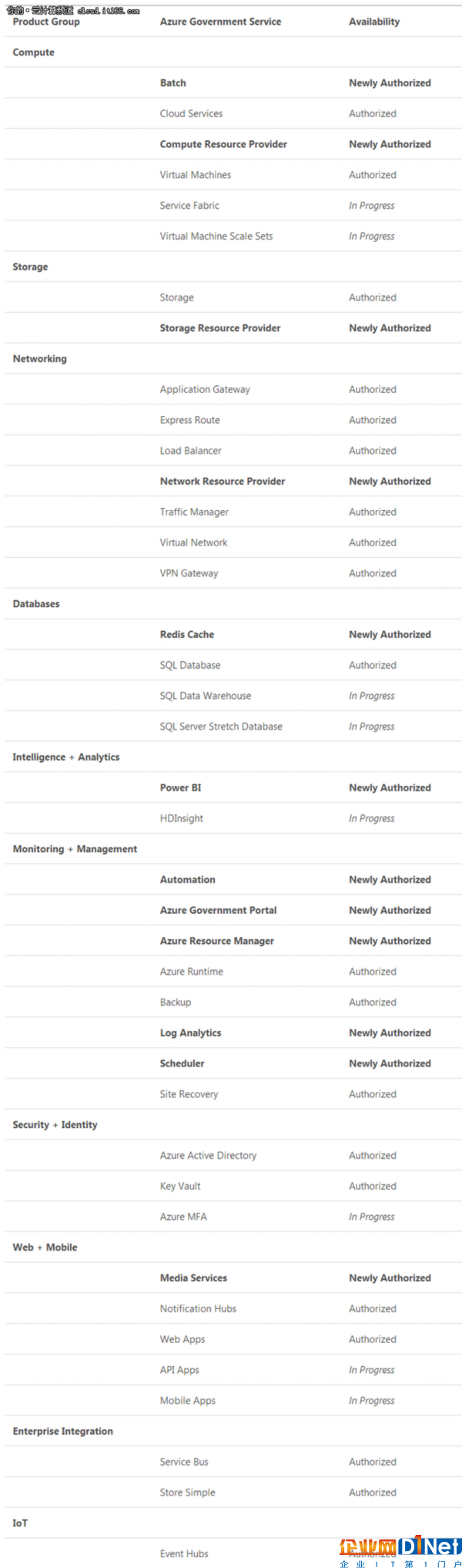Click the Compute Resource Provider entry
Screen dimensions: 462x1568
[x=223, y=144]
